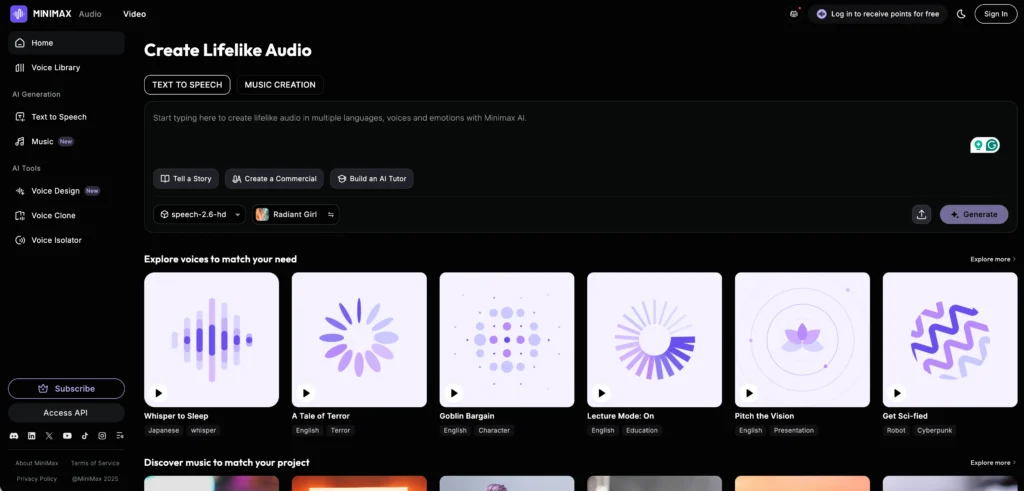Open the About MiniMax link
This screenshot has width=1024, height=491.
37,463
